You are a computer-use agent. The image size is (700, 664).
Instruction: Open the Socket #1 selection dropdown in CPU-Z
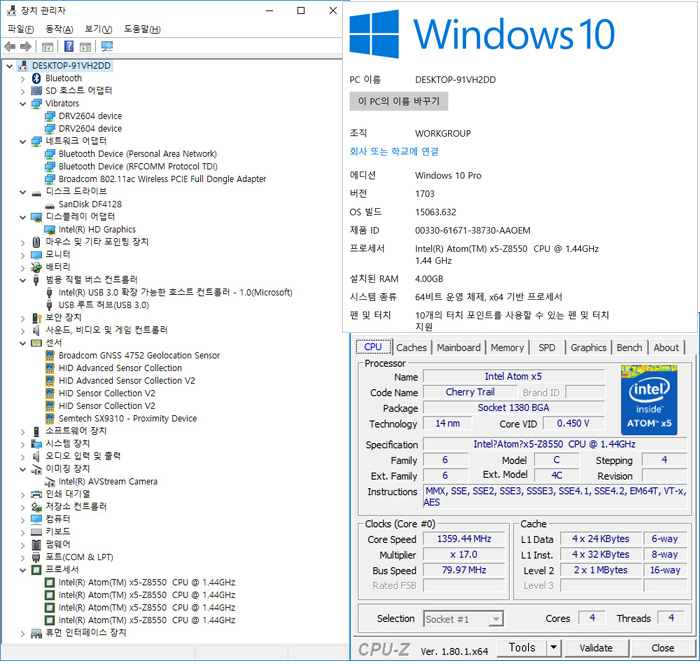tap(496, 619)
